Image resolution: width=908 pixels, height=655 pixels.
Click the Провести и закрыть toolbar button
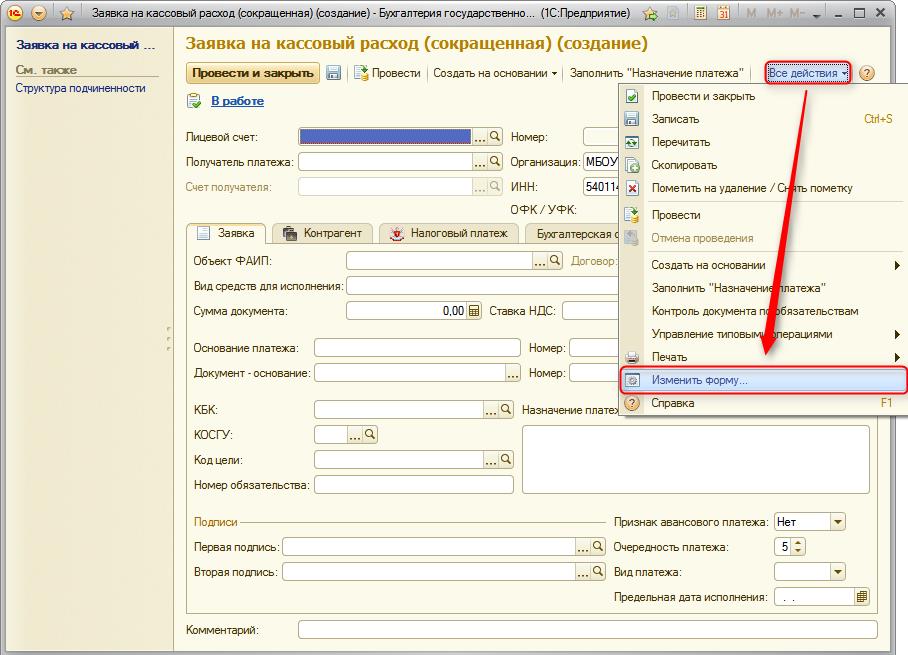point(252,73)
